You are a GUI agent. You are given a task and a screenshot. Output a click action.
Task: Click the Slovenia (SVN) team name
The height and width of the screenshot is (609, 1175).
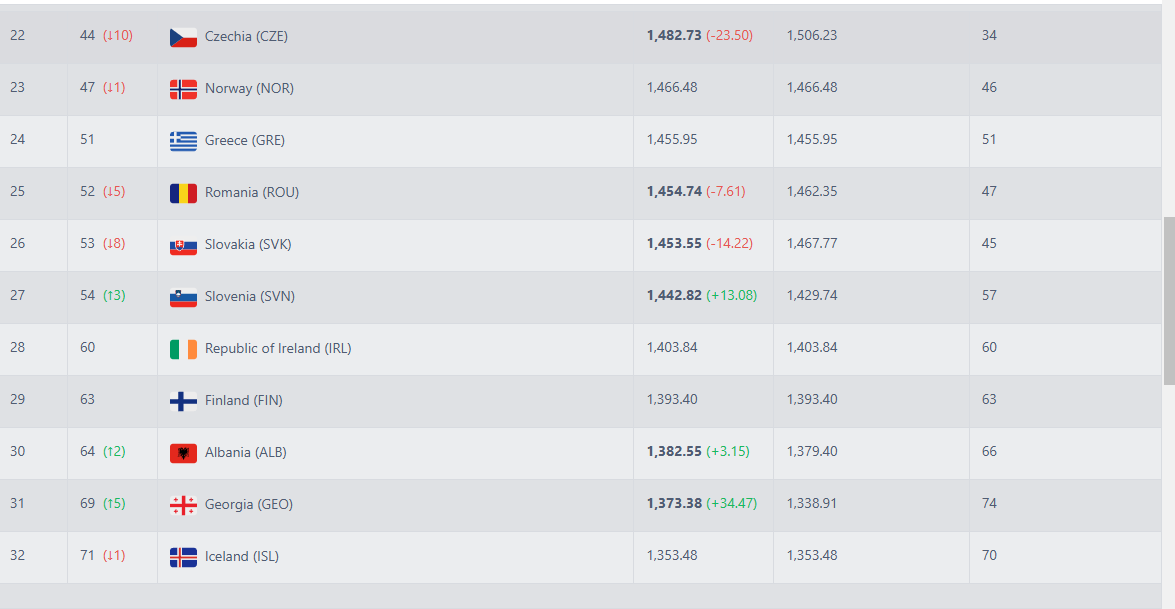(250, 296)
